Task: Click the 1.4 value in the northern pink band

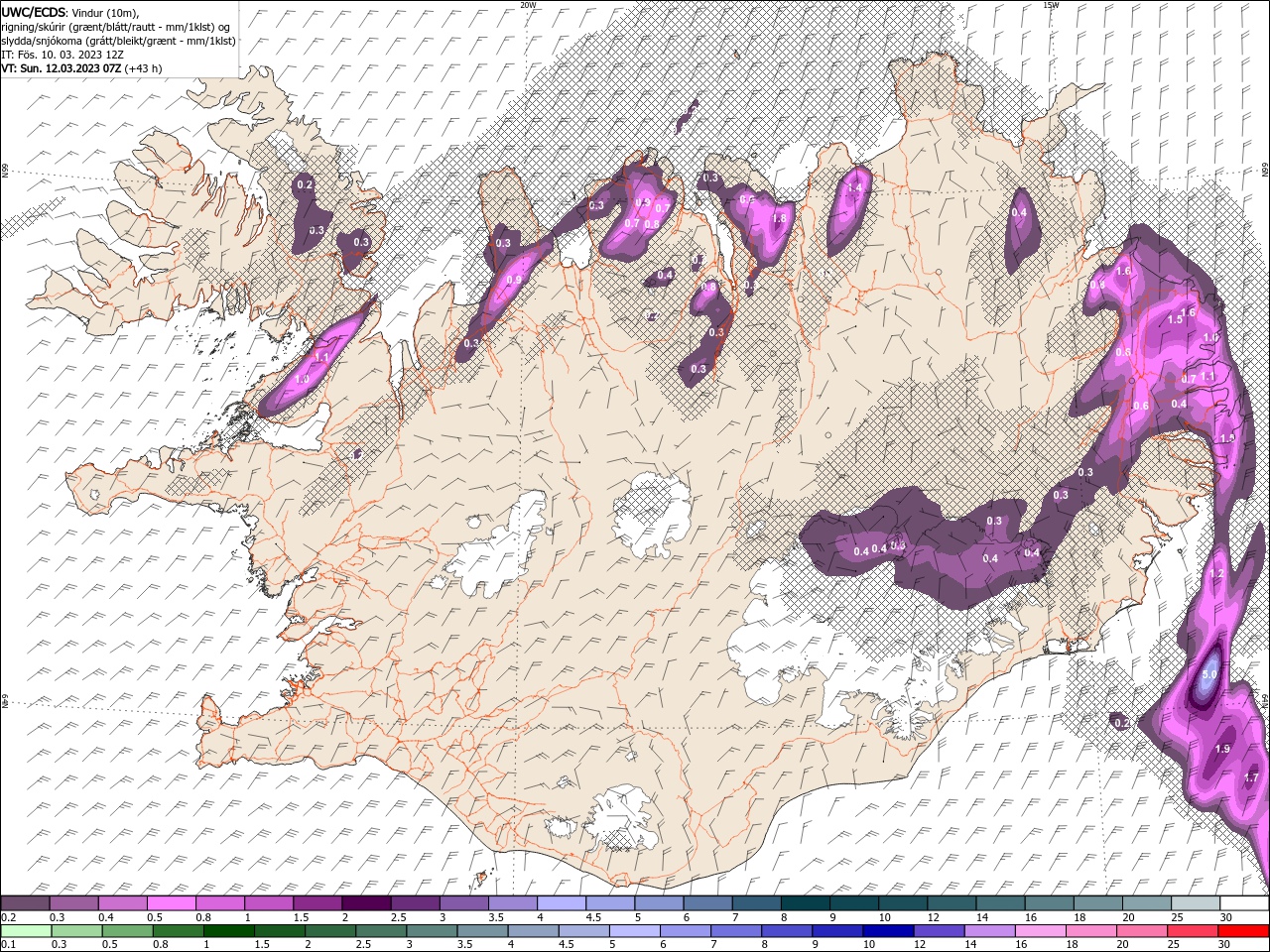Action: (x=853, y=187)
